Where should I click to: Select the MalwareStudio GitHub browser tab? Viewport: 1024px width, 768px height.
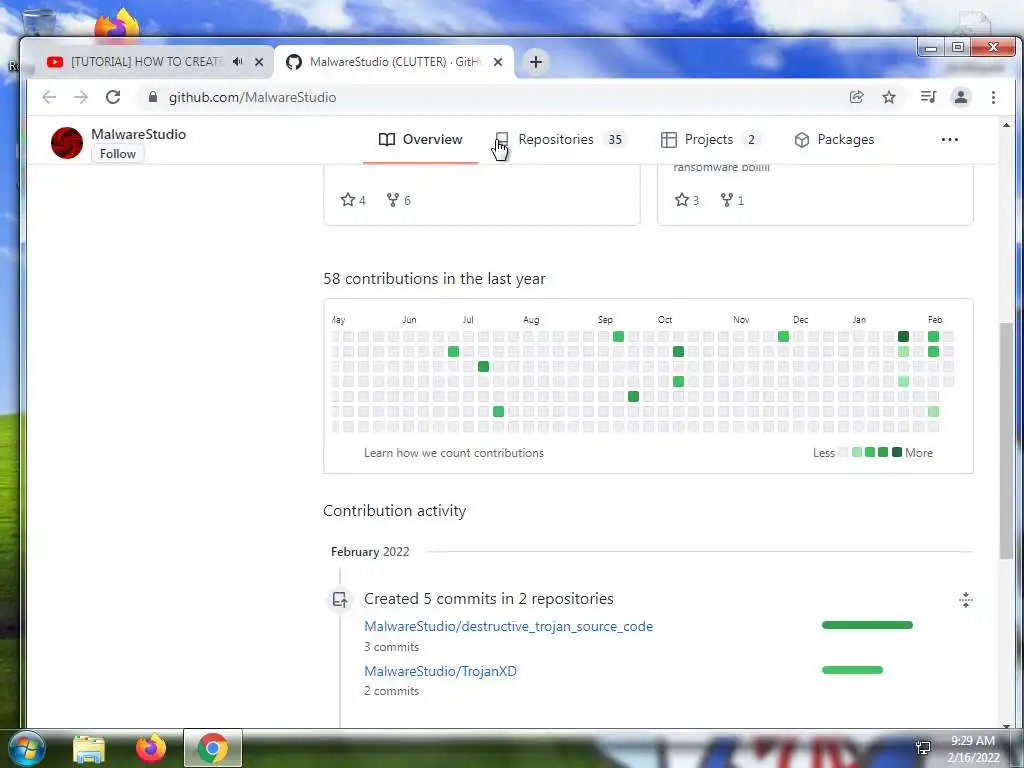point(395,61)
